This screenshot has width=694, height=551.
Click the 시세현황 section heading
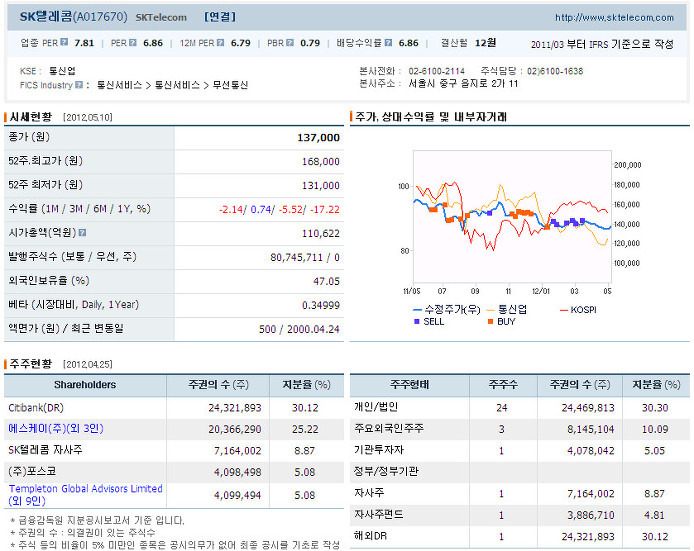[31, 117]
